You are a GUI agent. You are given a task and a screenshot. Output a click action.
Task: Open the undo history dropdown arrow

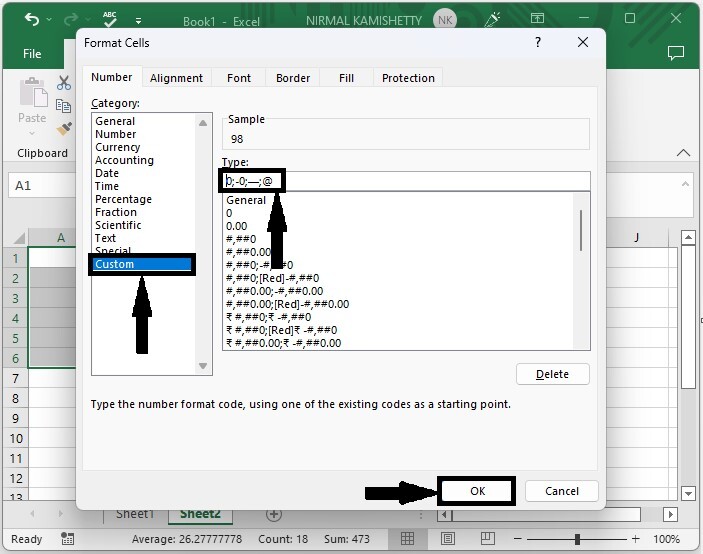coord(49,20)
